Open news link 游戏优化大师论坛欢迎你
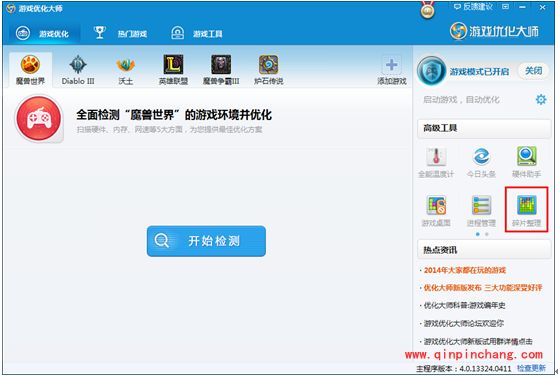This screenshot has width=558, height=376. [464, 323]
